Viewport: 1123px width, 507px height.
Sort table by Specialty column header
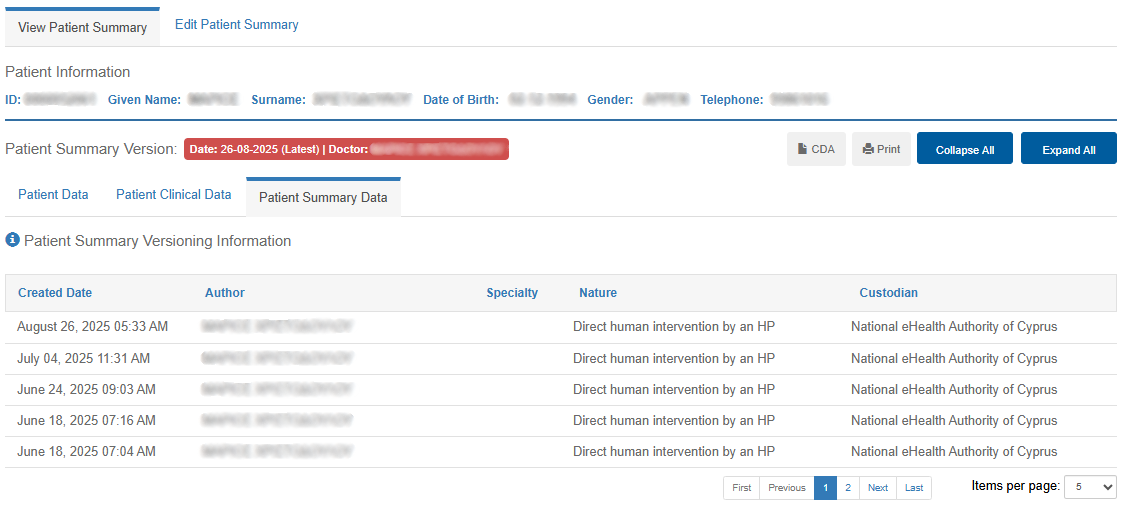[512, 293]
